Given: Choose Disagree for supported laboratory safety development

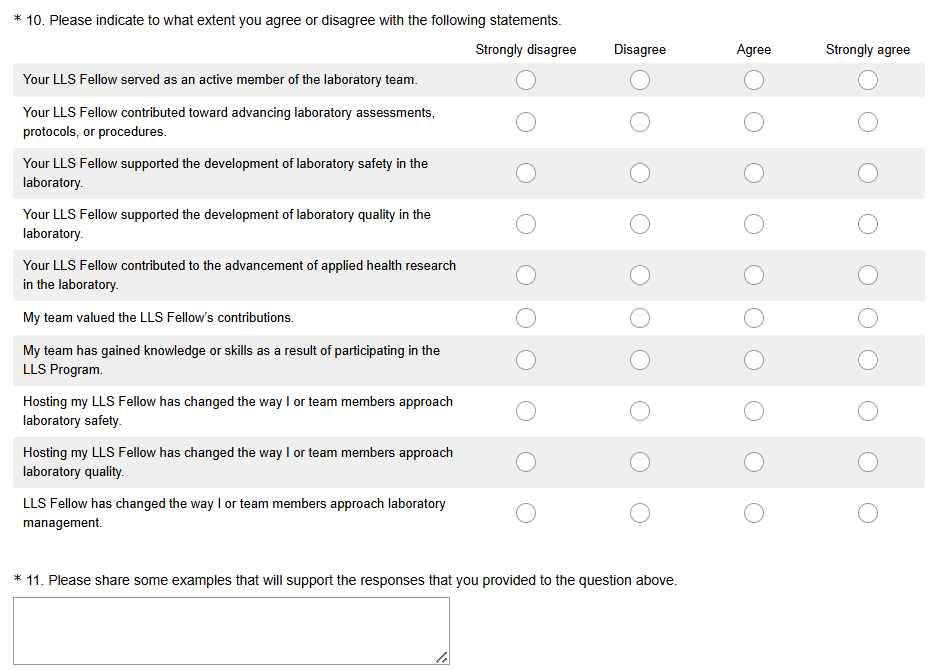Looking at the screenshot, I should tap(640, 173).
